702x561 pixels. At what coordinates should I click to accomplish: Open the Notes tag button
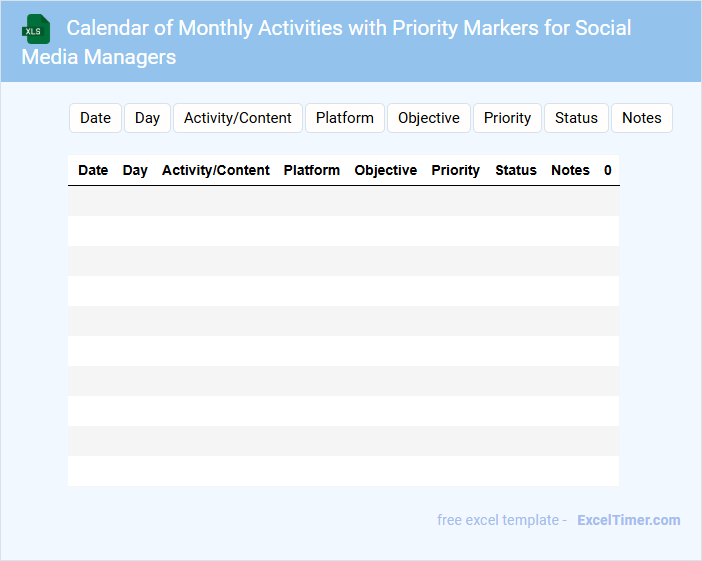[641, 118]
